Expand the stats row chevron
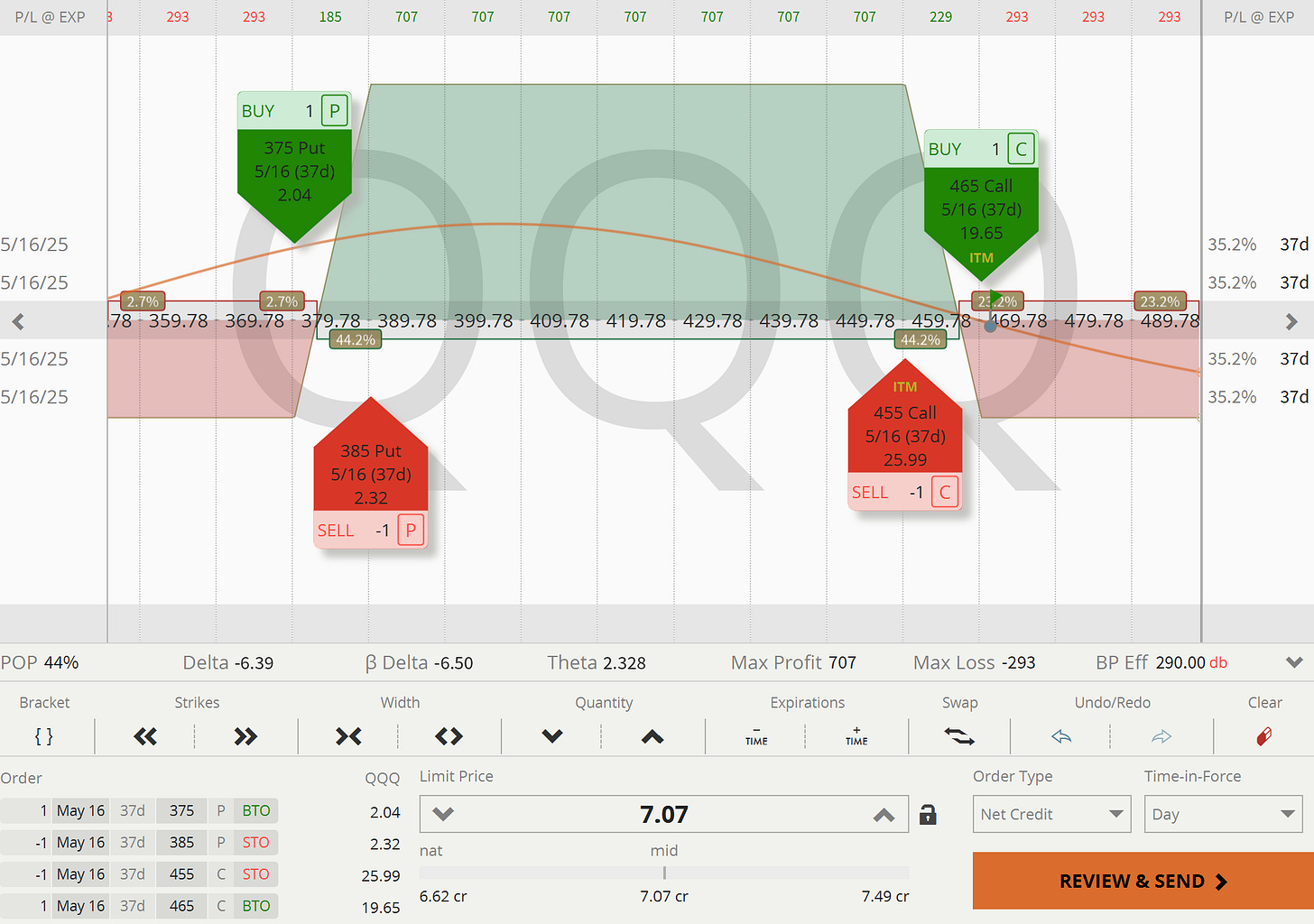 coord(1294,662)
